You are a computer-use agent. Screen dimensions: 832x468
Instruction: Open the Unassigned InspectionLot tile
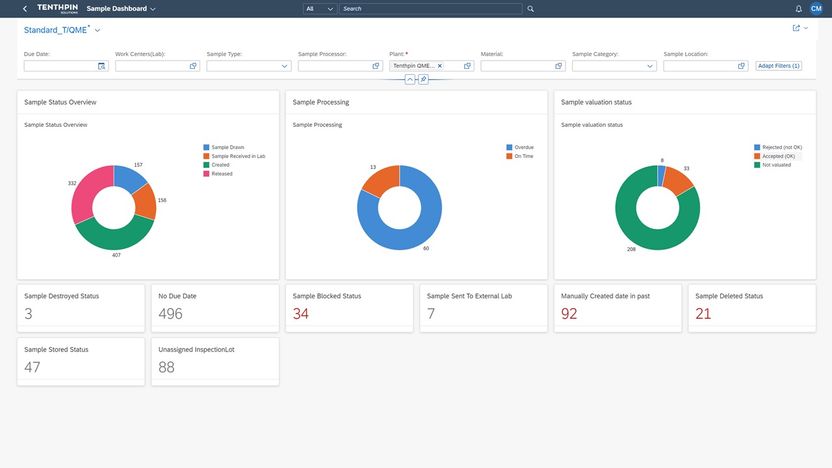215,362
